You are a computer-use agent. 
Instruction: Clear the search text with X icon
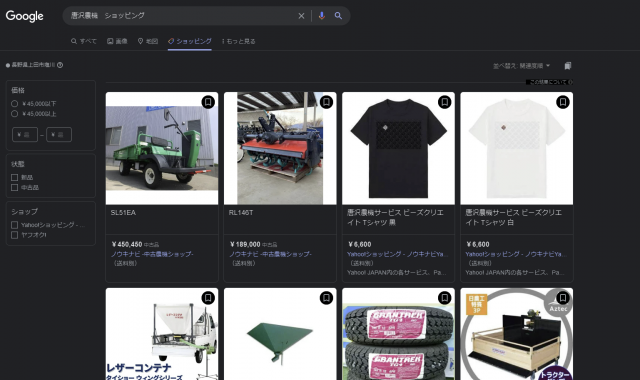coord(301,16)
